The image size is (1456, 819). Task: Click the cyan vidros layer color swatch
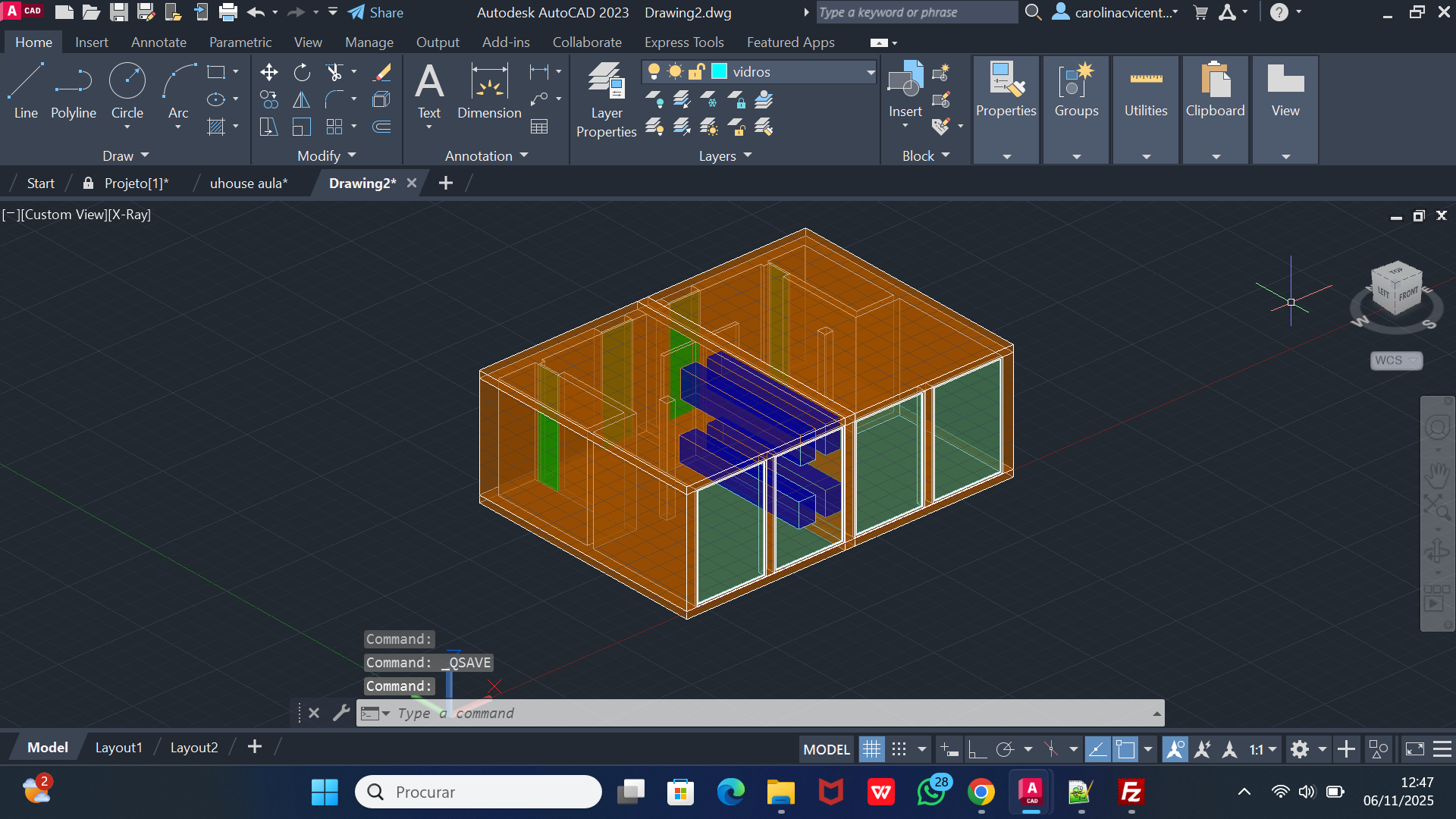coord(719,71)
